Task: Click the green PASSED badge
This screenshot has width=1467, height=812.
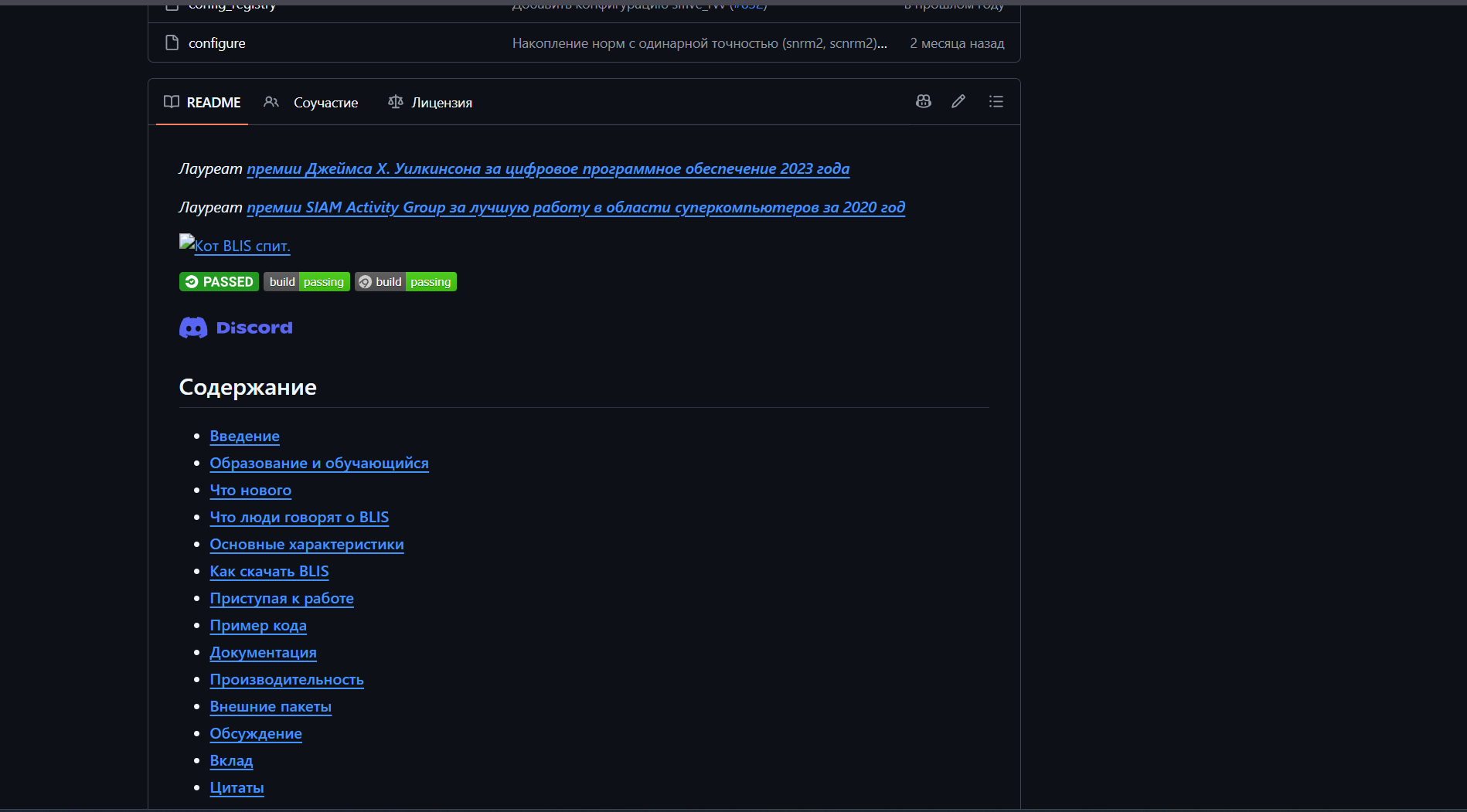Action: point(219,282)
